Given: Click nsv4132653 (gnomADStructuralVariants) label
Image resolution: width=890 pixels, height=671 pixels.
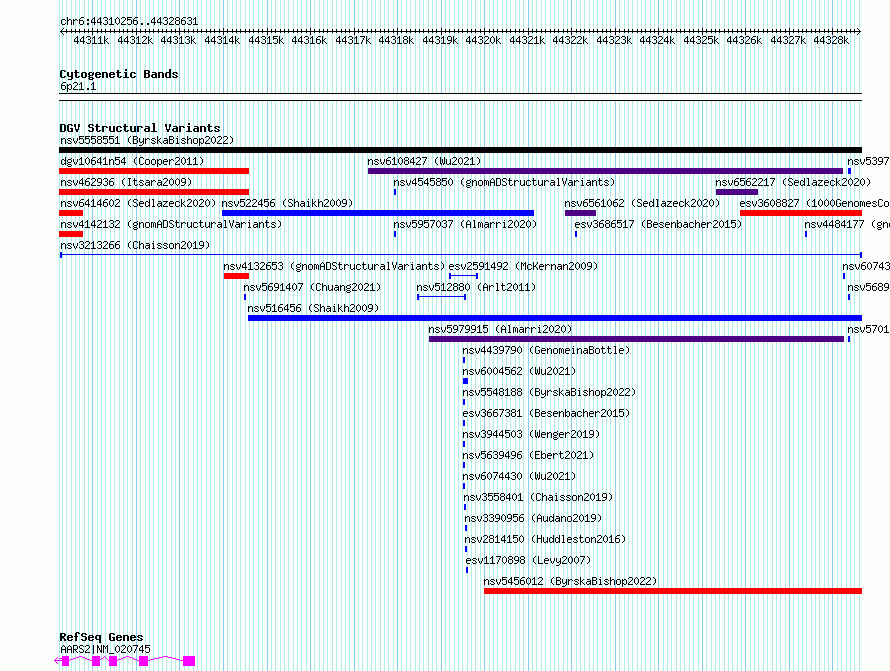Looking at the screenshot, I should [334, 266].
